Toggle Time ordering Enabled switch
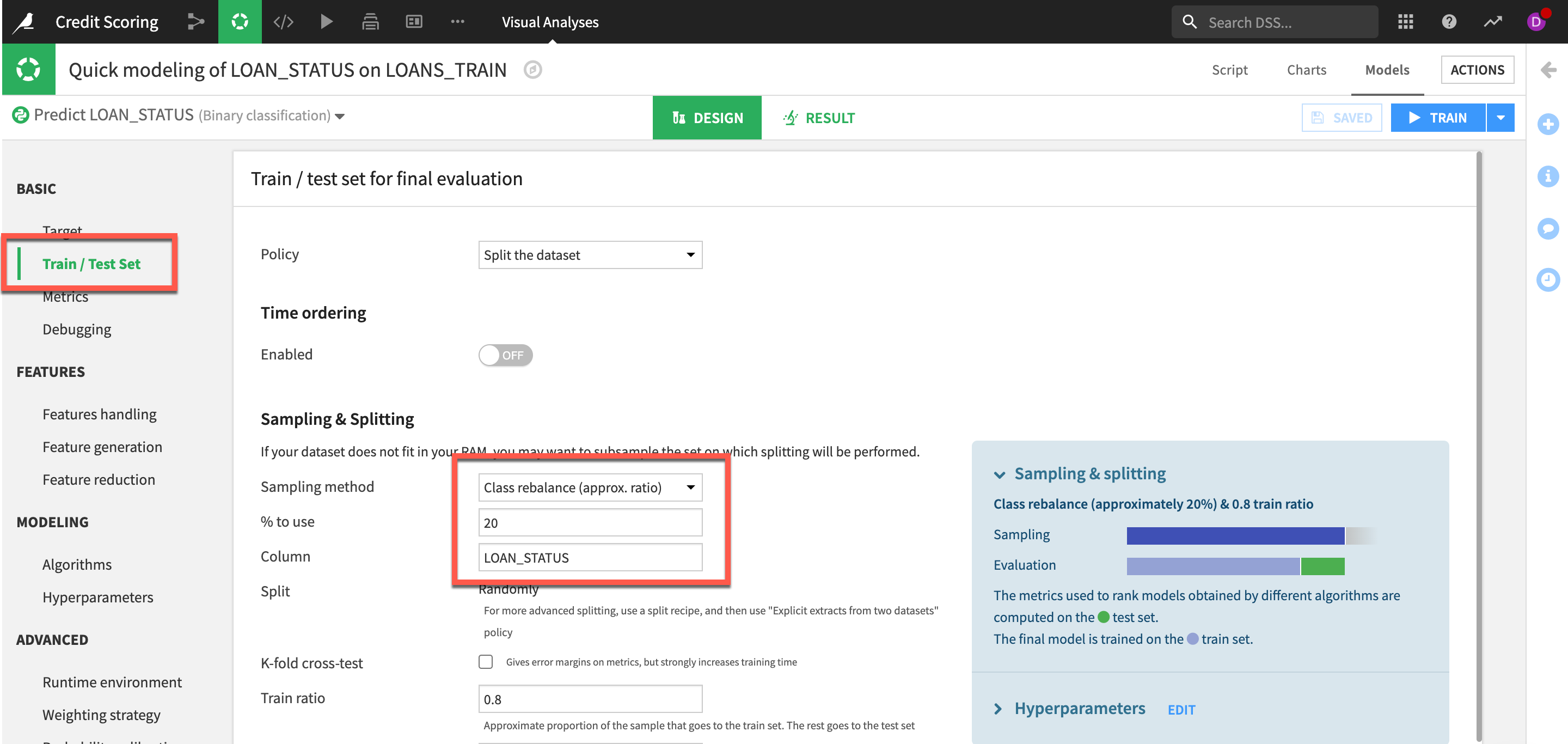This screenshot has width=1568, height=744. [x=505, y=355]
